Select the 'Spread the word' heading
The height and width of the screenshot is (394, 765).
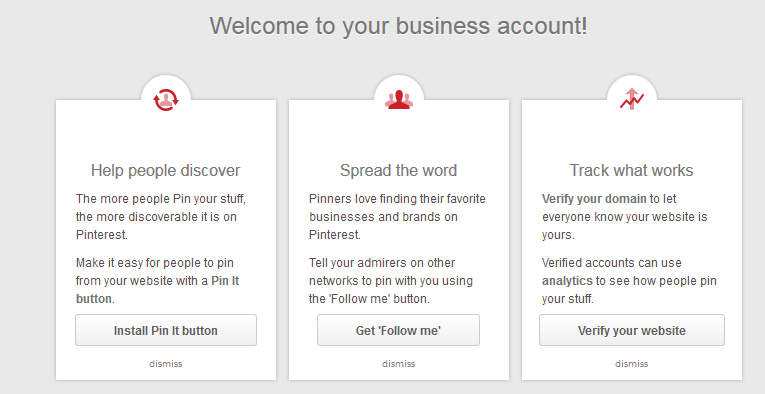coord(399,170)
